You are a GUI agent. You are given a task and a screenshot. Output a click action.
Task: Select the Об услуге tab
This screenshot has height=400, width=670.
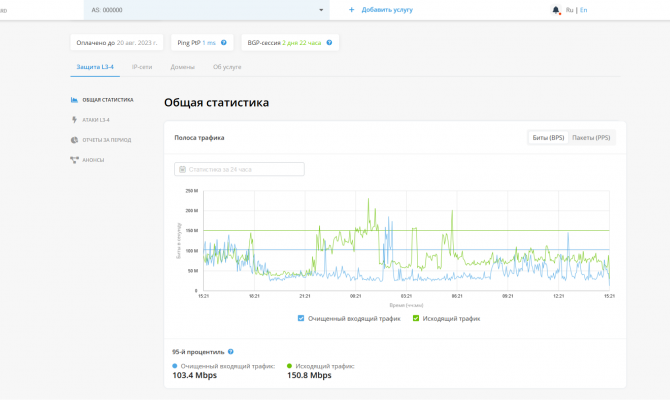[x=227, y=67]
